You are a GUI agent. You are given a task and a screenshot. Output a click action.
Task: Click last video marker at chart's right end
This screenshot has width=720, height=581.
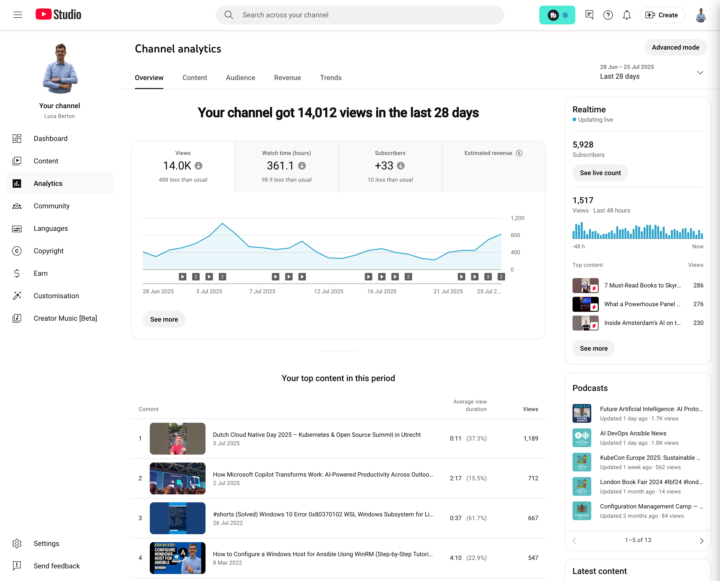[501, 276]
